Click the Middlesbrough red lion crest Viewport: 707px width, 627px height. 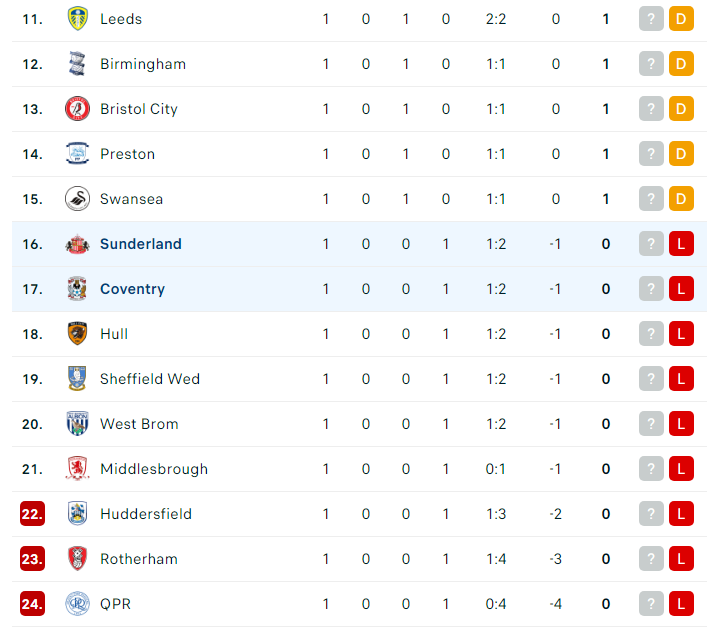click(x=77, y=469)
